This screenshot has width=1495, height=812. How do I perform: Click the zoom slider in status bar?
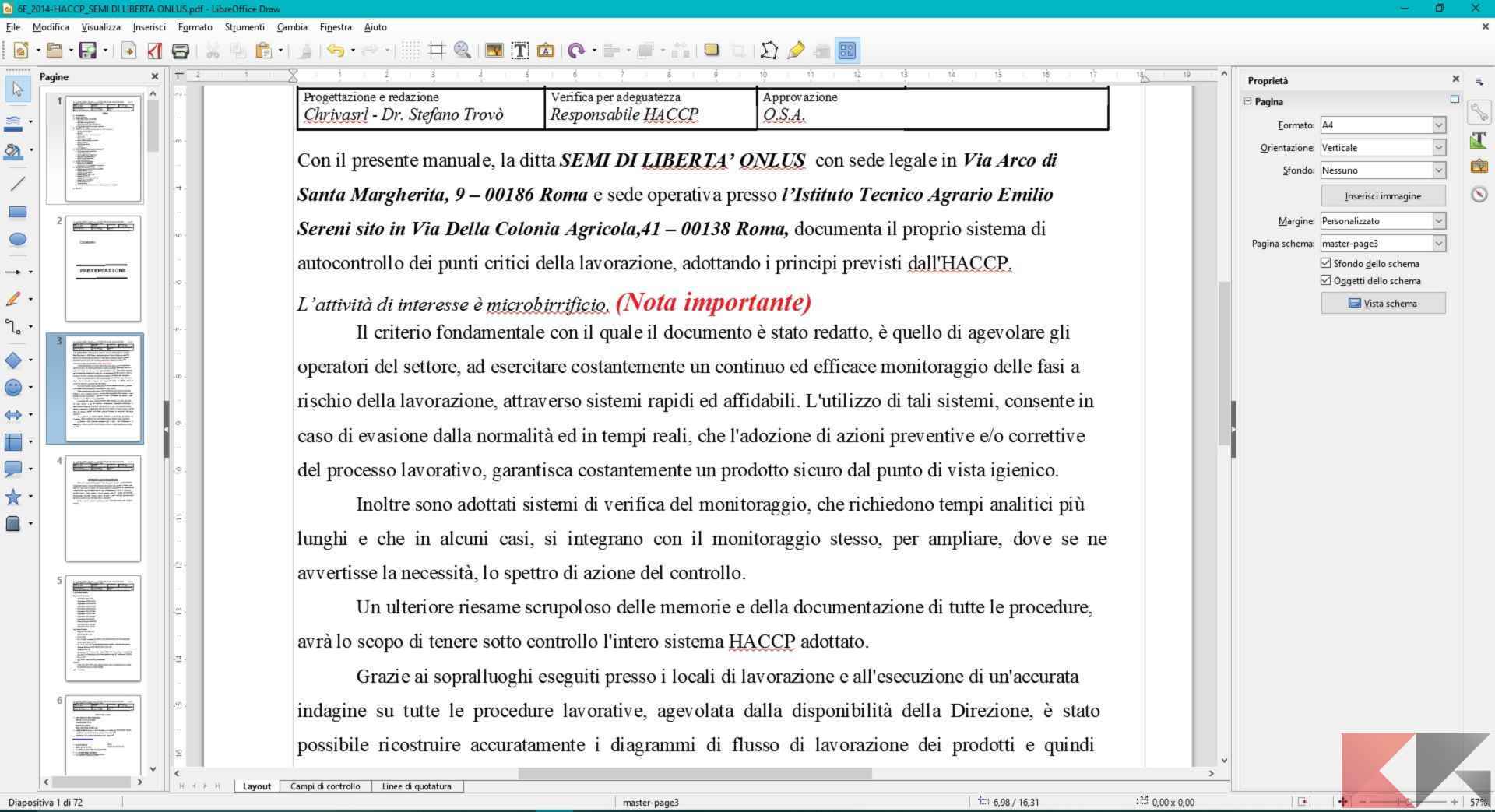pos(1408,801)
